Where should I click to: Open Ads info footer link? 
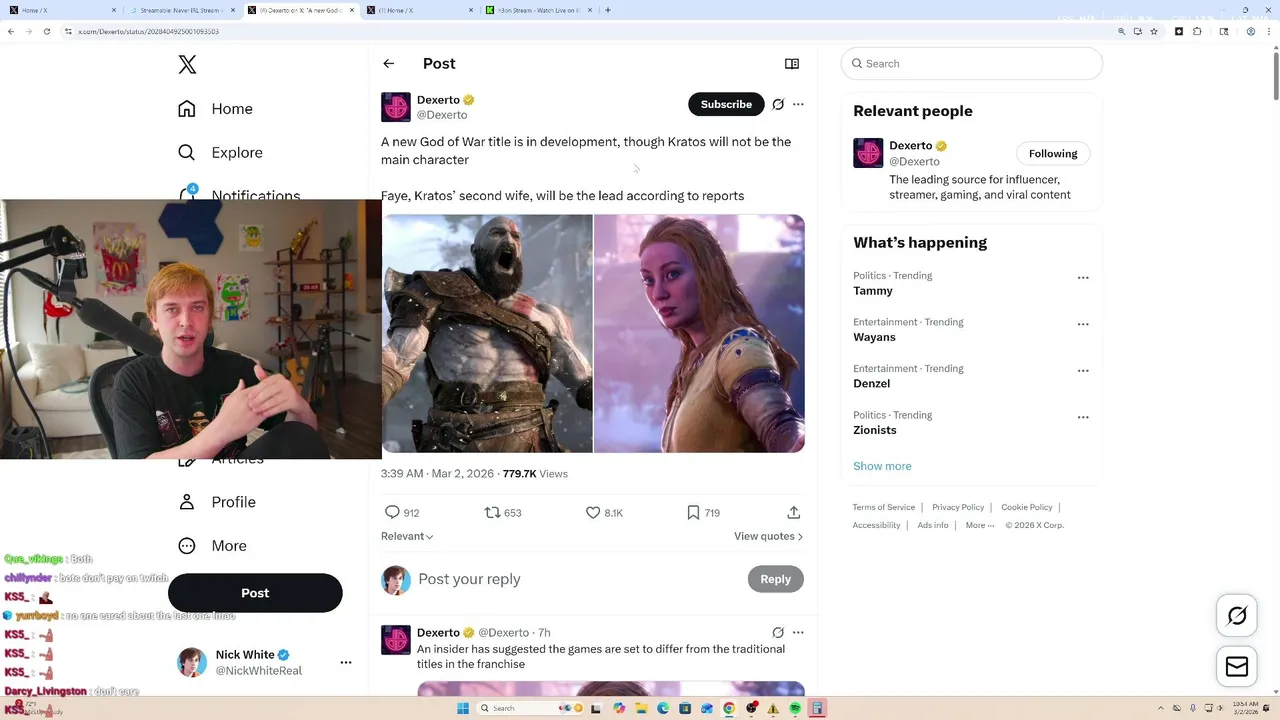[x=933, y=525]
